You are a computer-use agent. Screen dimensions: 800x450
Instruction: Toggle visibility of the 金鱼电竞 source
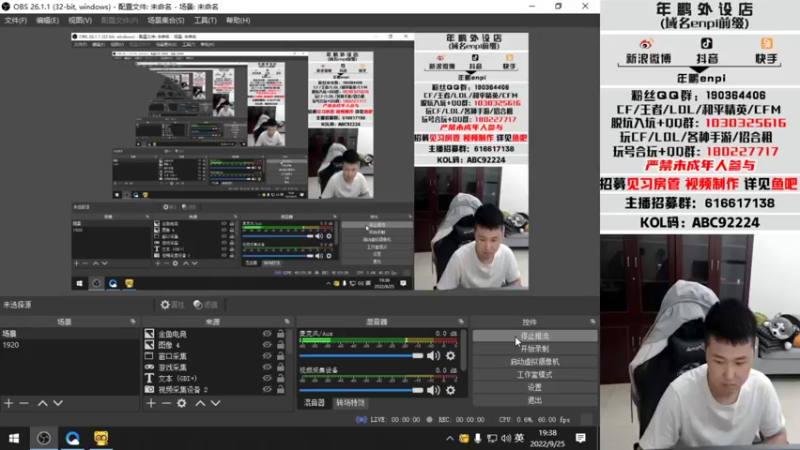267,334
